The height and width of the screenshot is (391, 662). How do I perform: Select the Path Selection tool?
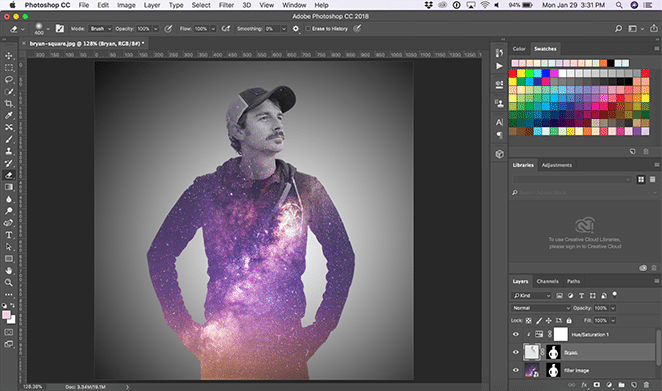pyautogui.click(x=8, y=247)
